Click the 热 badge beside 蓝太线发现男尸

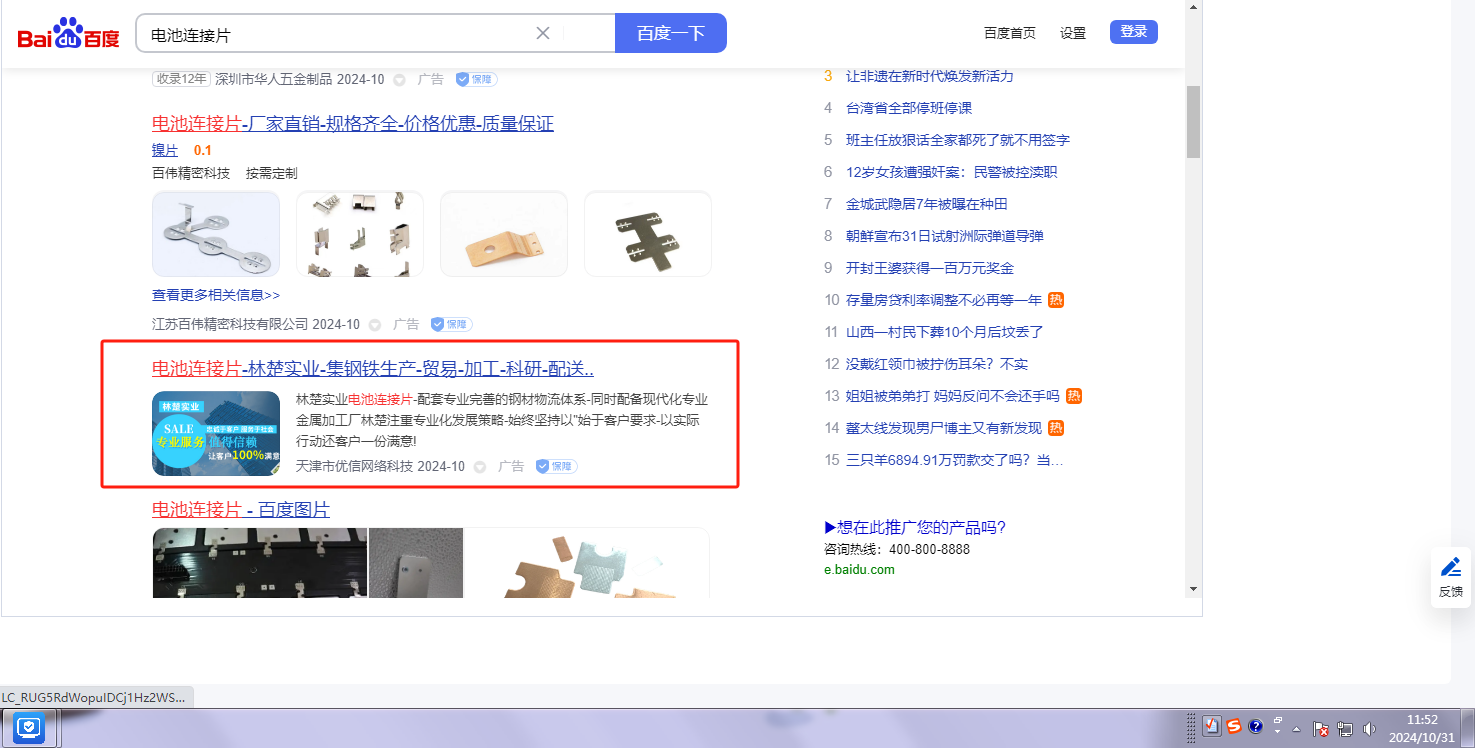[1056, 428]
